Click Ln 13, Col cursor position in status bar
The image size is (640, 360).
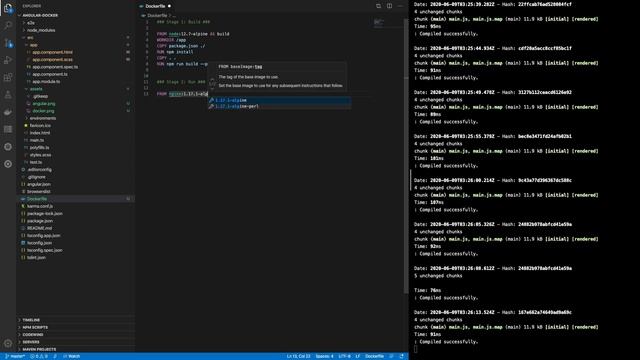[298, 356]
